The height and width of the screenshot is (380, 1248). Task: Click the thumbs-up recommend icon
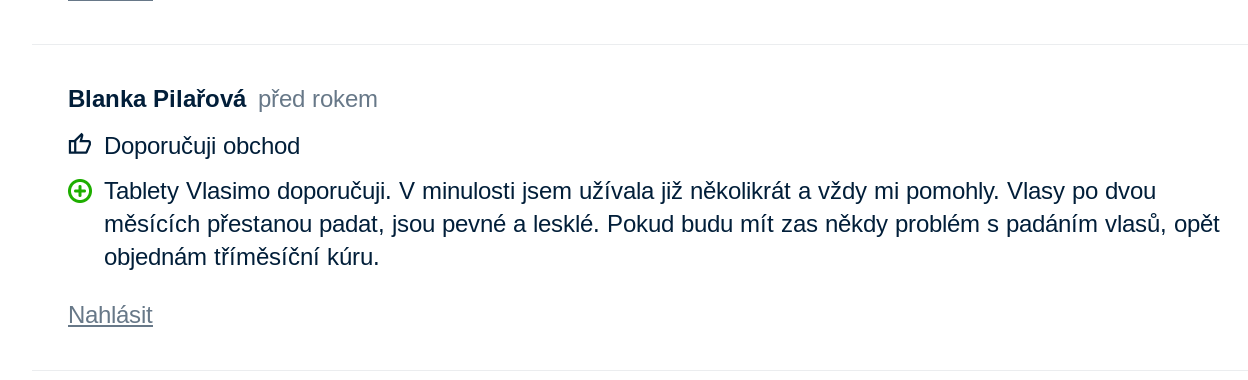click(x=80, y=145)
